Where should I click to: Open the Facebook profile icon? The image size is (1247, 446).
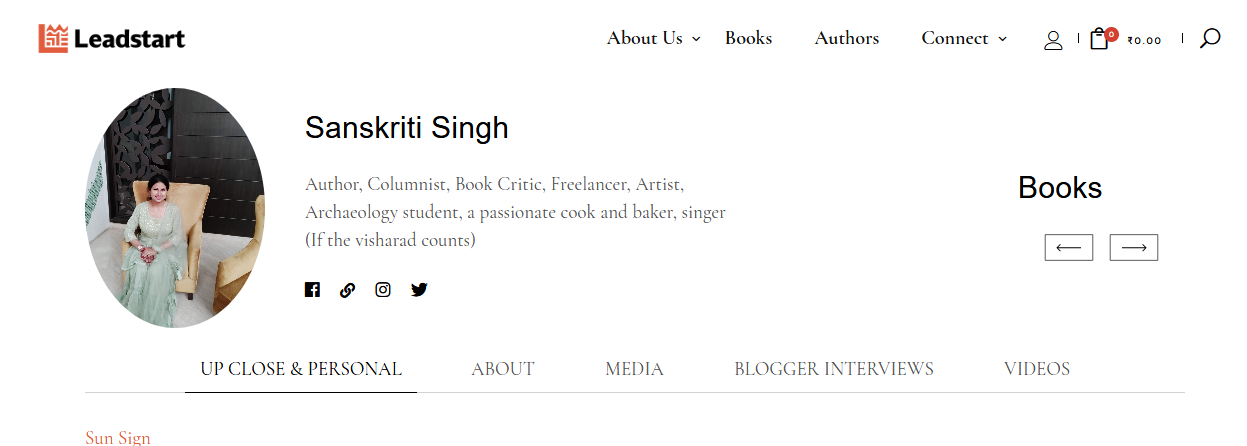[312, 290]
